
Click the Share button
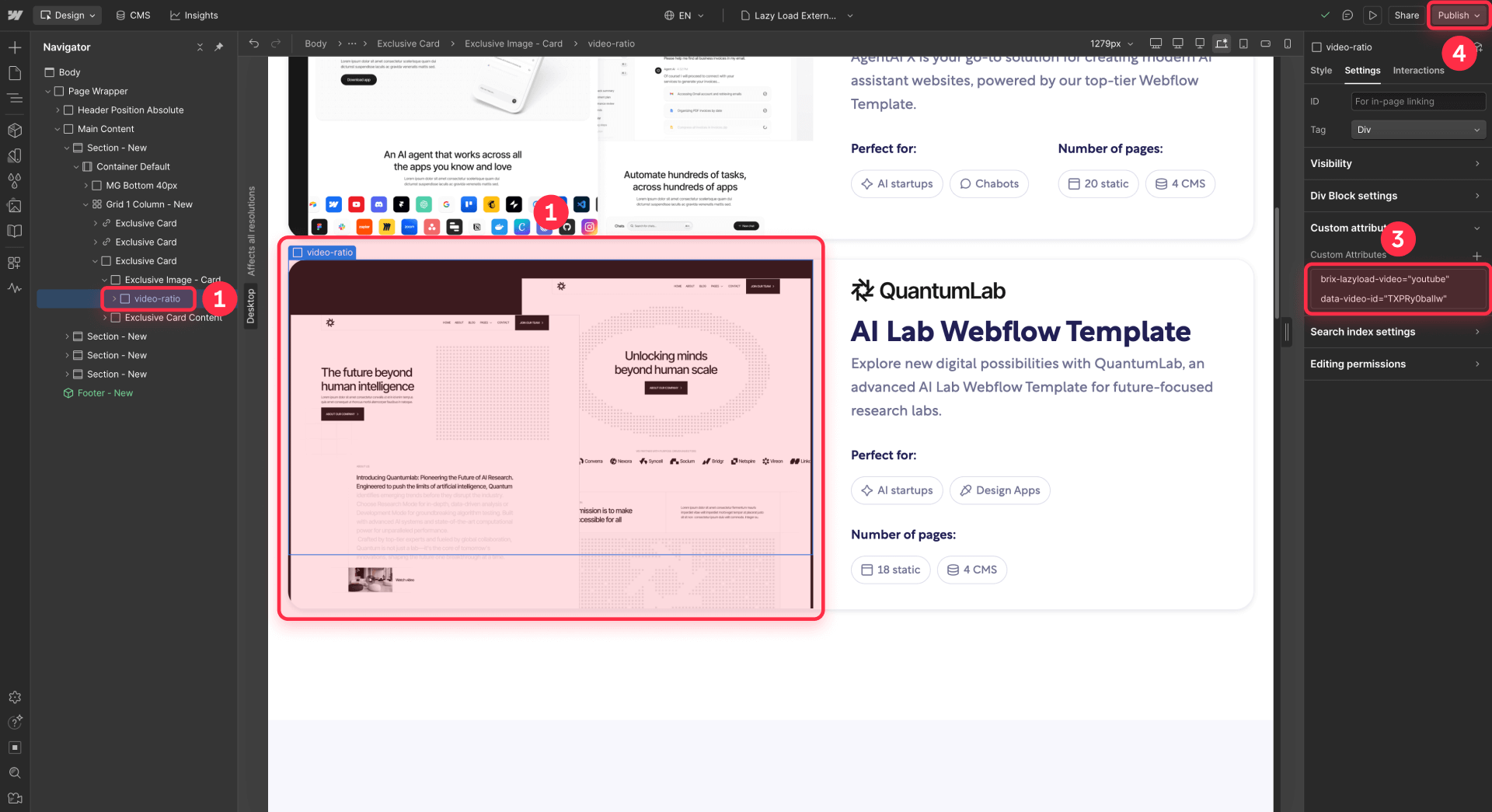tap(1407, 15)
